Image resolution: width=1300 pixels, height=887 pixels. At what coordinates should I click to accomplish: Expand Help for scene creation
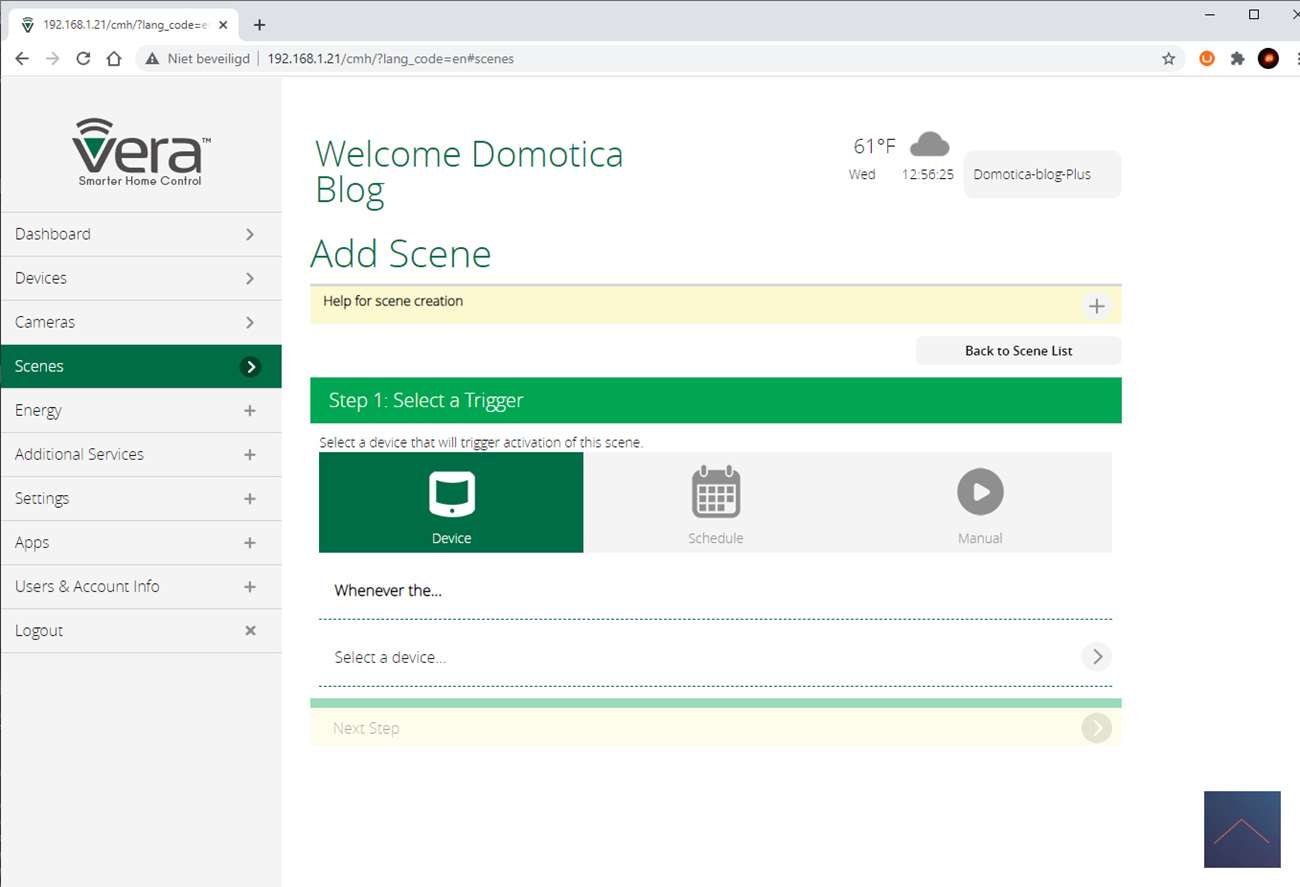[x=1096, y=306]
